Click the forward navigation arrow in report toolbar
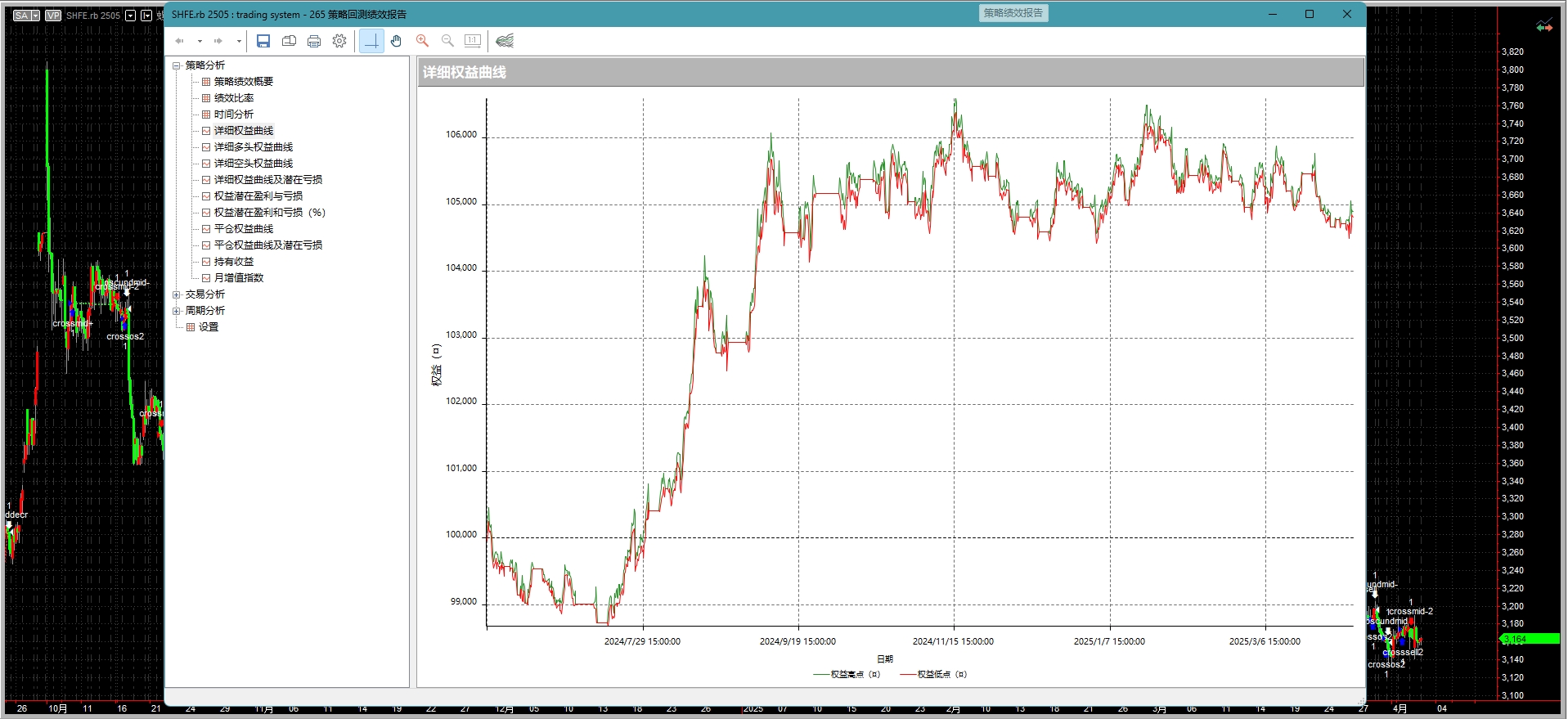1568x719 pixels. tap(218, 41)
